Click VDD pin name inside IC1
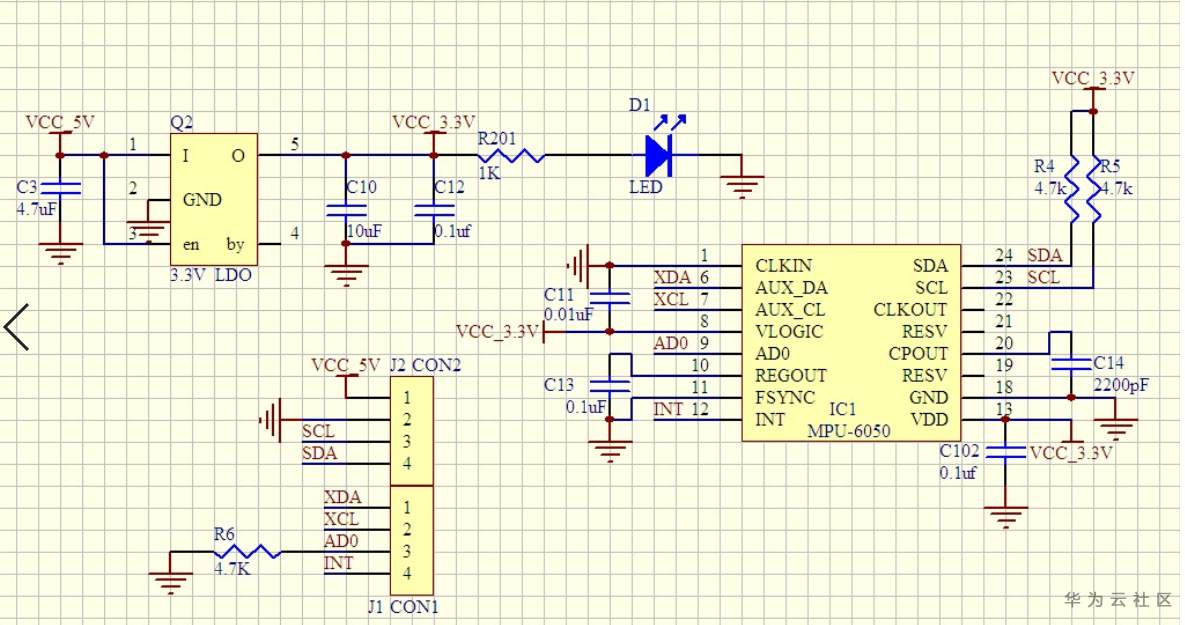This screenshot has height=625, width=1185. pyautogui.click(x=930, y=419)
